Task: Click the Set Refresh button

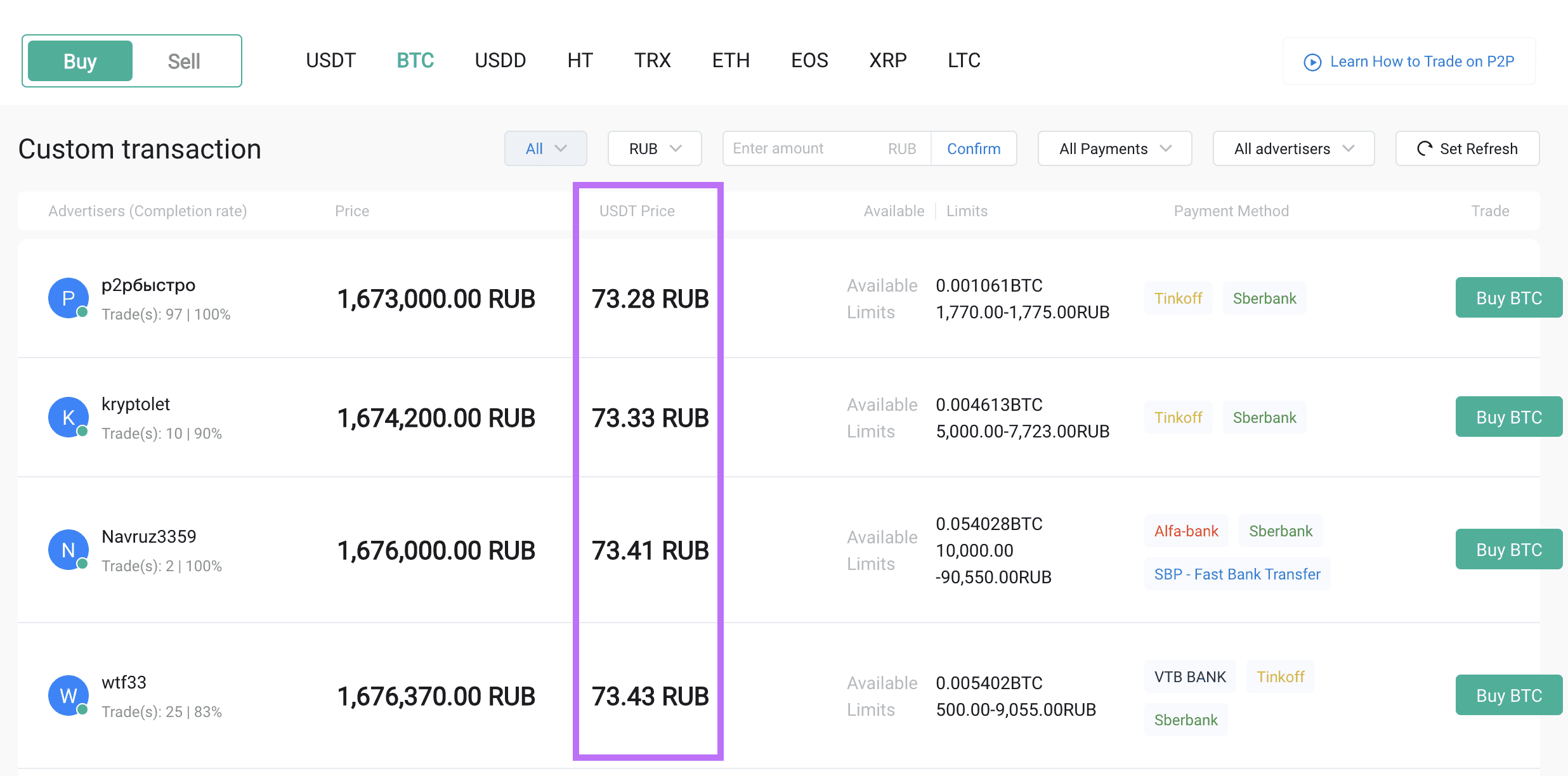Action: point(1467,148)
